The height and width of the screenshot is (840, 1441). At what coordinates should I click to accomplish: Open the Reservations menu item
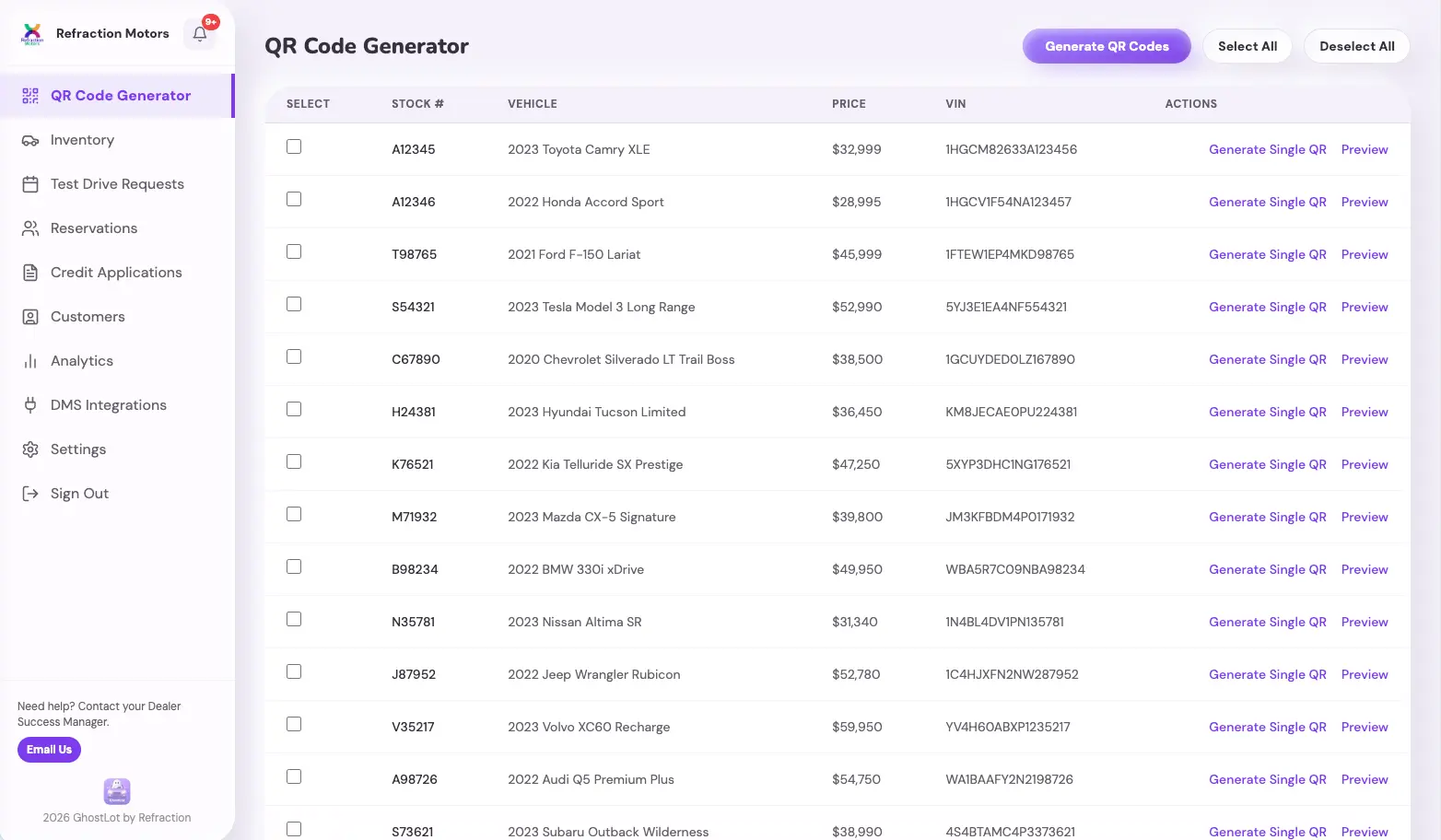point(93,228)
